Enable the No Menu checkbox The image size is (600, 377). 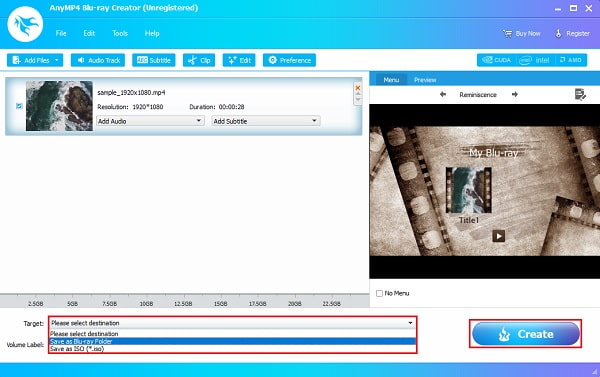coord(379,293)
